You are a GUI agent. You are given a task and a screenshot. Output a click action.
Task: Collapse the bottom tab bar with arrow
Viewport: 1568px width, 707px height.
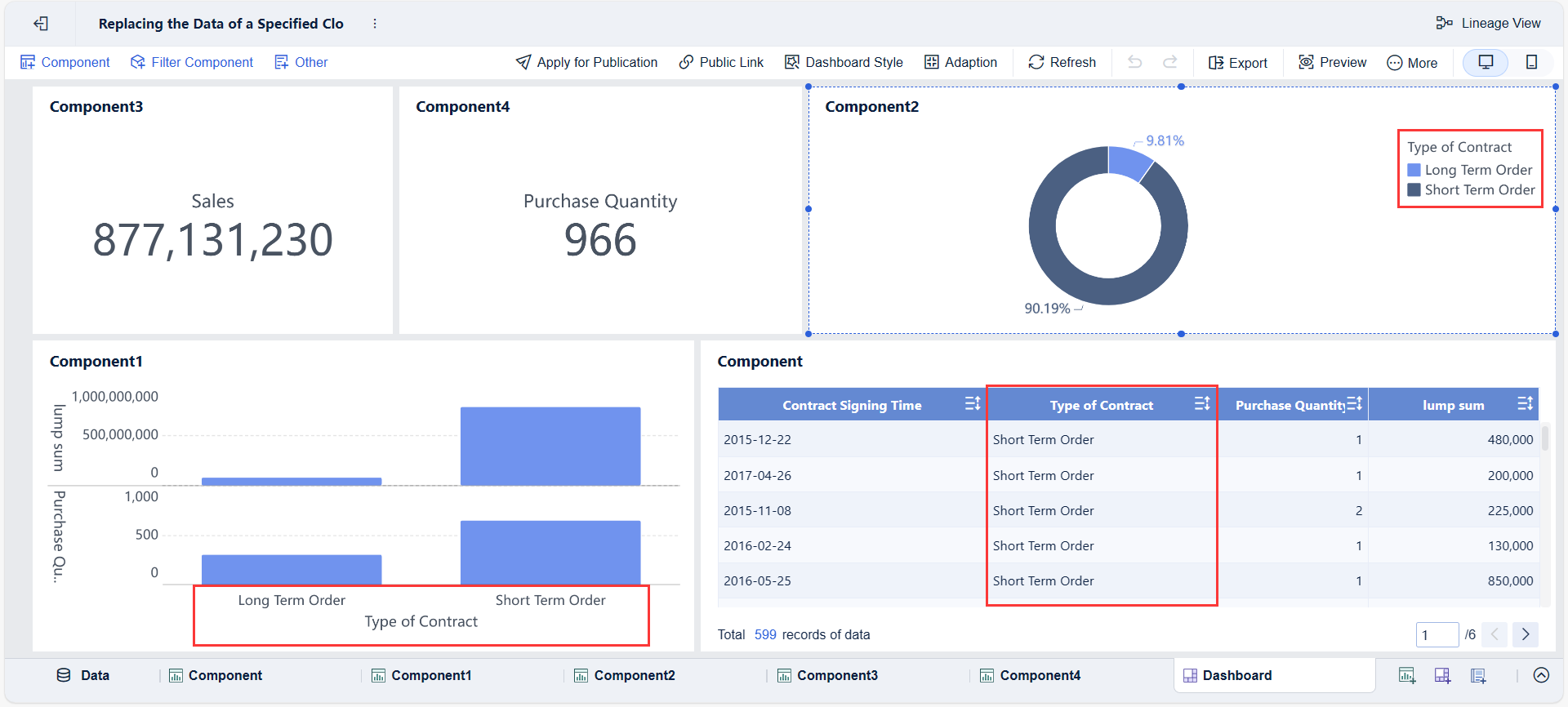[x=1541, y=675]
